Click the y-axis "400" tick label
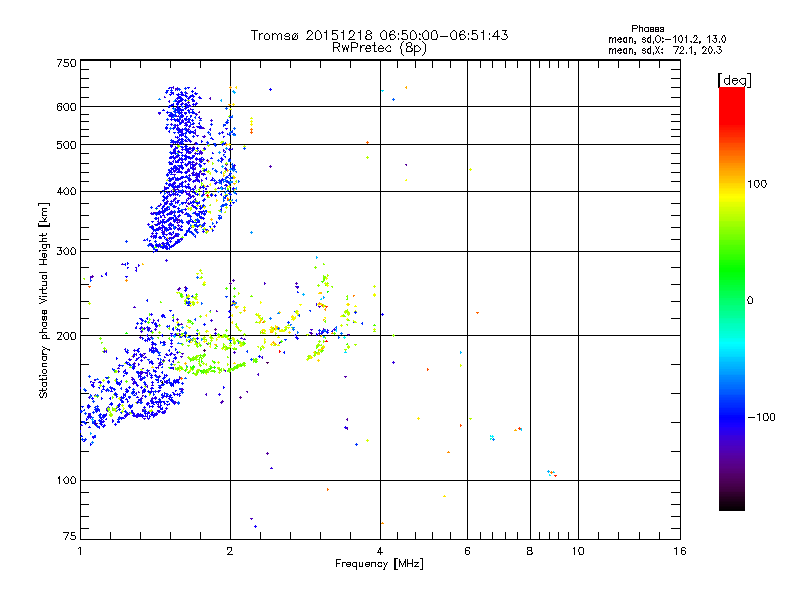800x600 pixels. pos(66,192)
